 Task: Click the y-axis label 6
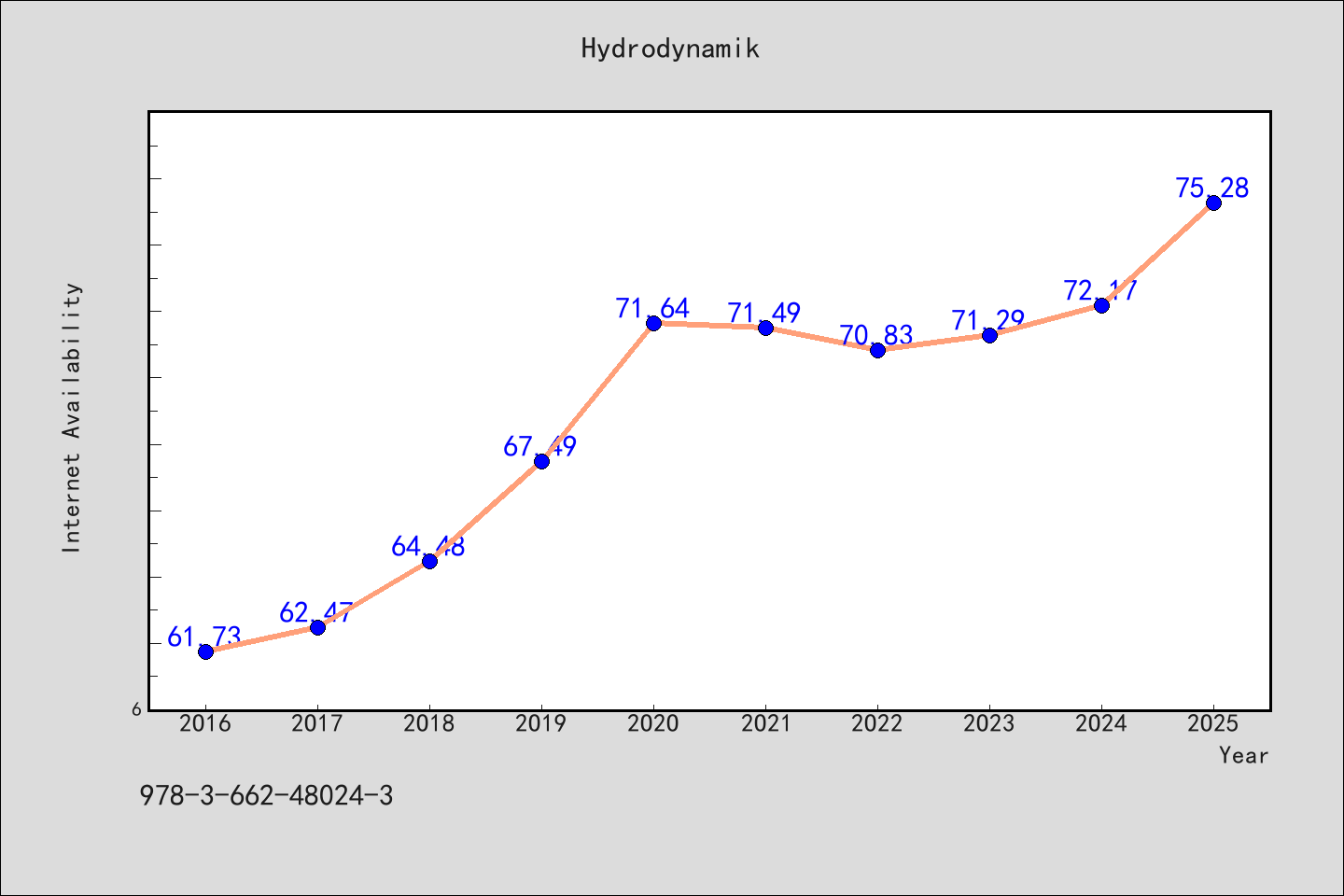tap(136, 710)
